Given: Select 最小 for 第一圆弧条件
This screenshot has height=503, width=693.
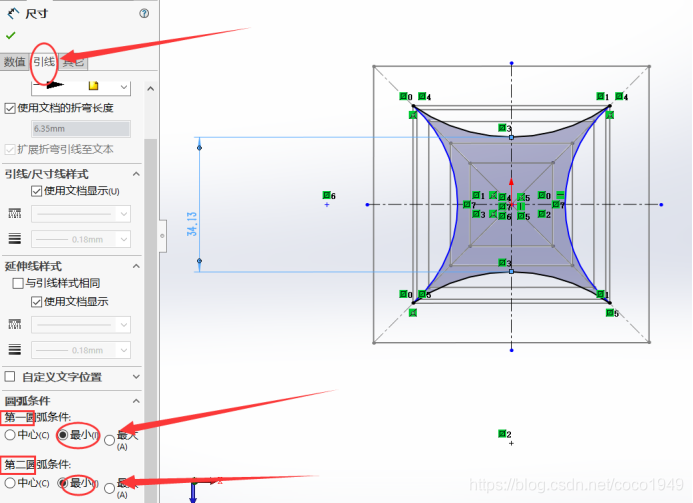Looking at the screenshot, I should [63, 435].
